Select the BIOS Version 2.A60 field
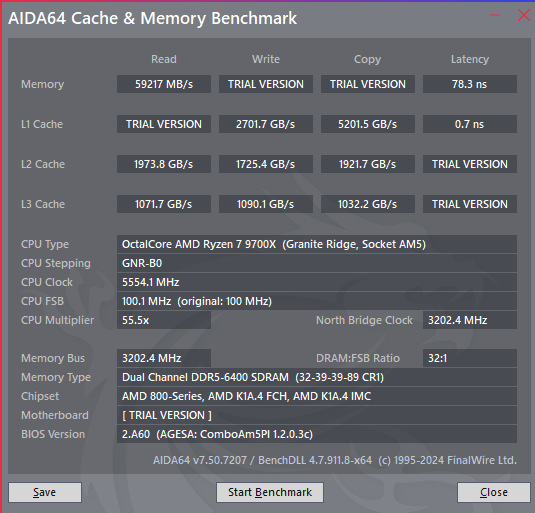 click(x=317, y=434)
